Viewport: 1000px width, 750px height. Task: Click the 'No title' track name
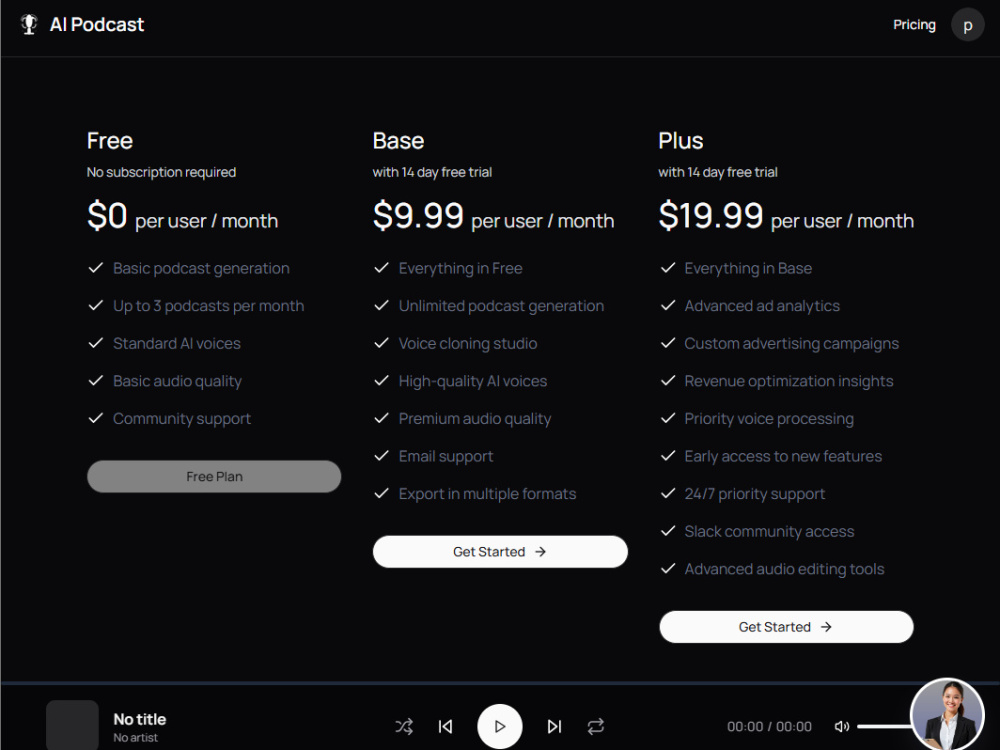(140, 719)
